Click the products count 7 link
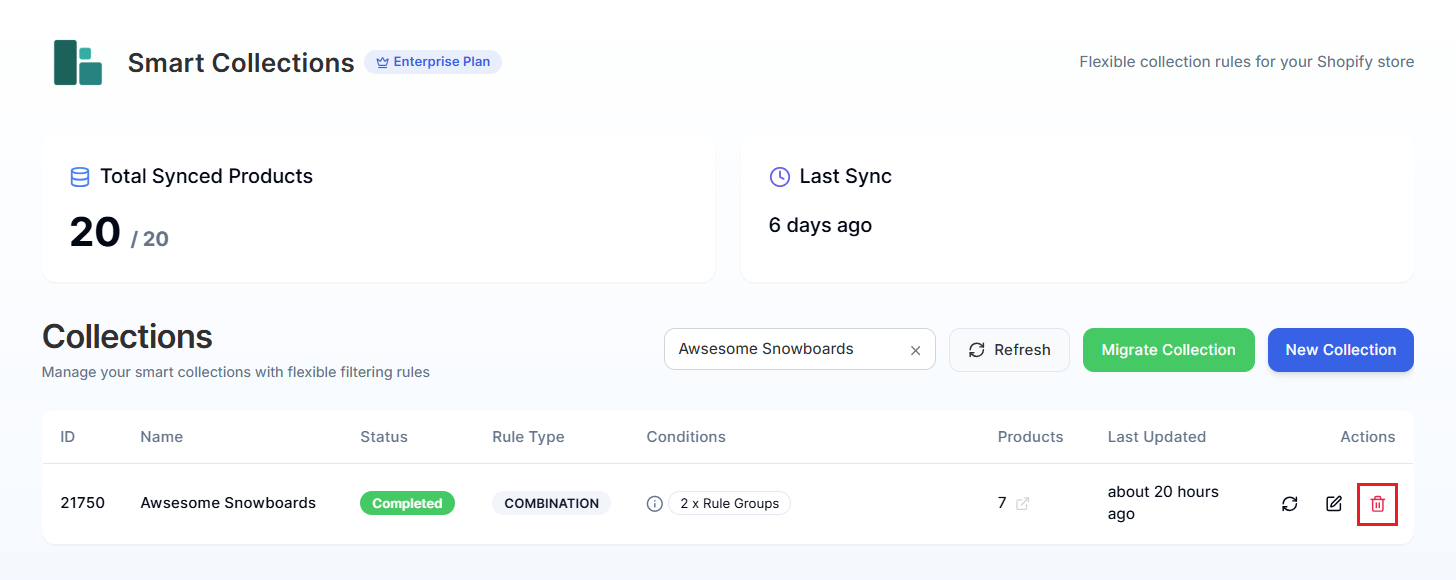 [1002, 503]
